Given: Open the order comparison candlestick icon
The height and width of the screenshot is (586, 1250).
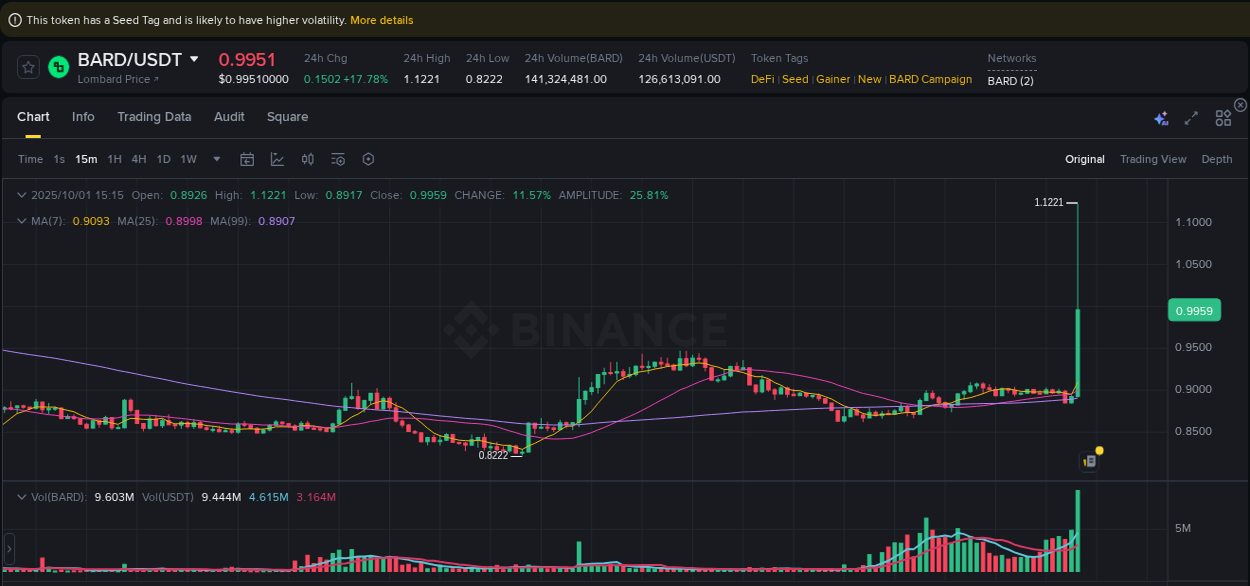Looking at the screenshot, I should click(x=307, y=159).
